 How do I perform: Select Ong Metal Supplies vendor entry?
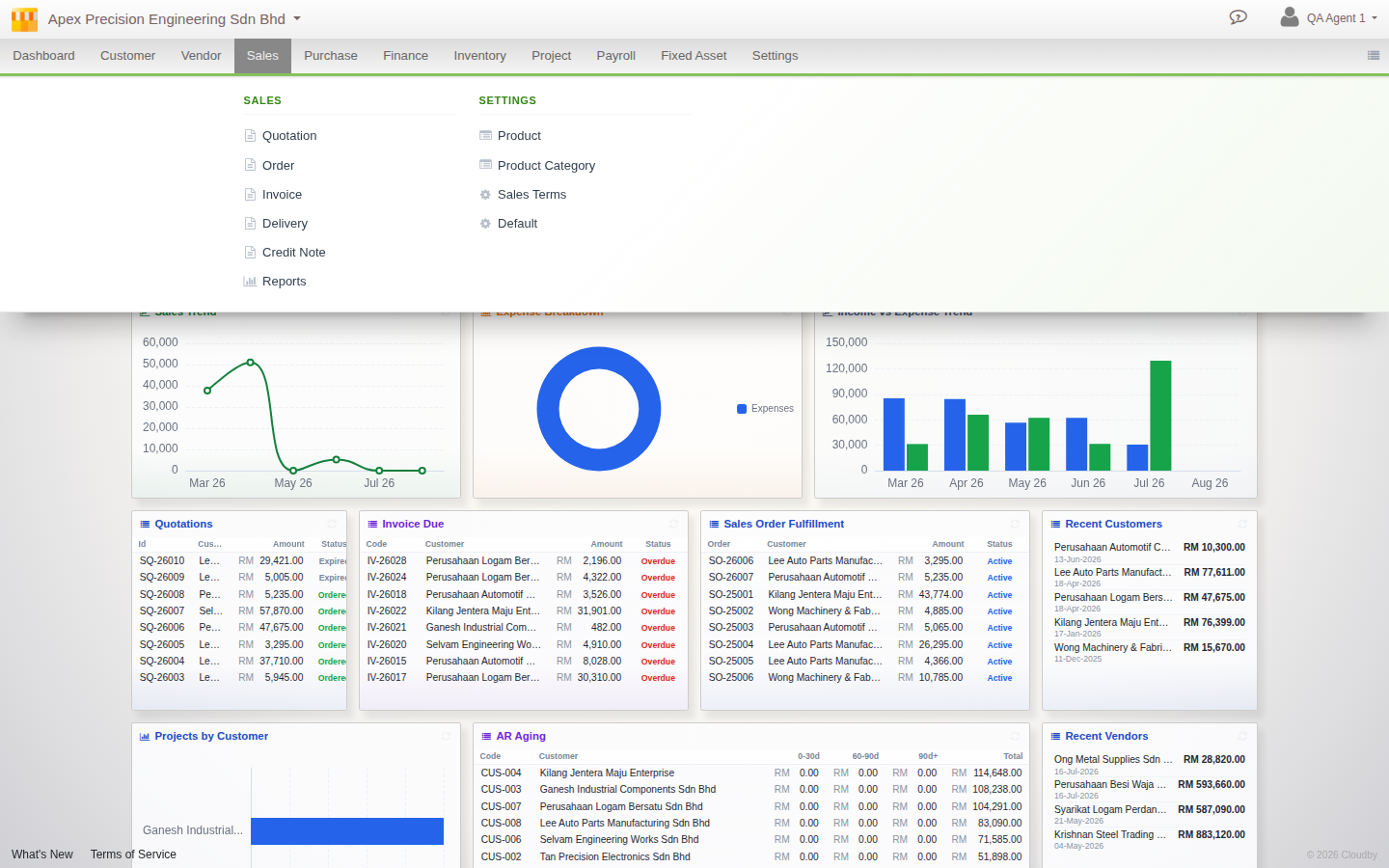point(1150,765)
